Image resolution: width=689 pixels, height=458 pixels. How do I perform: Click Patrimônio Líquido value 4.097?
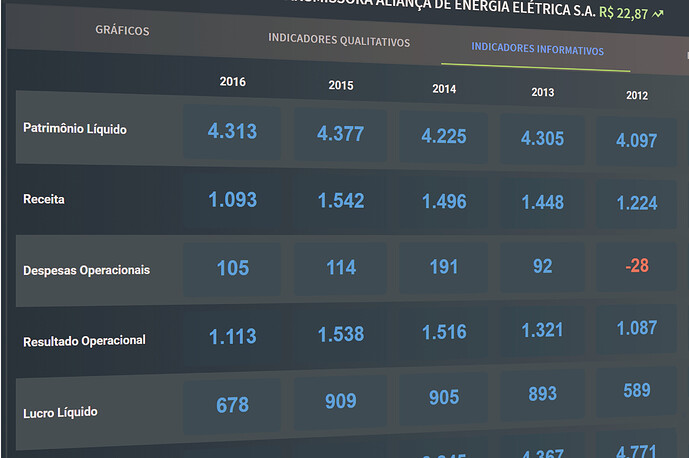636,141
